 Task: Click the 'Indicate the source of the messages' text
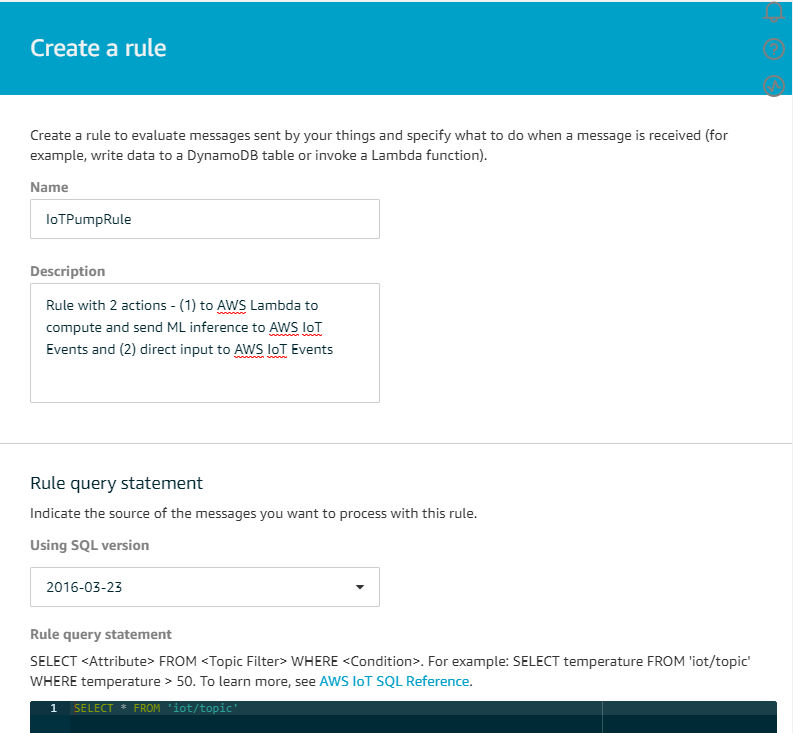point(253,513)
